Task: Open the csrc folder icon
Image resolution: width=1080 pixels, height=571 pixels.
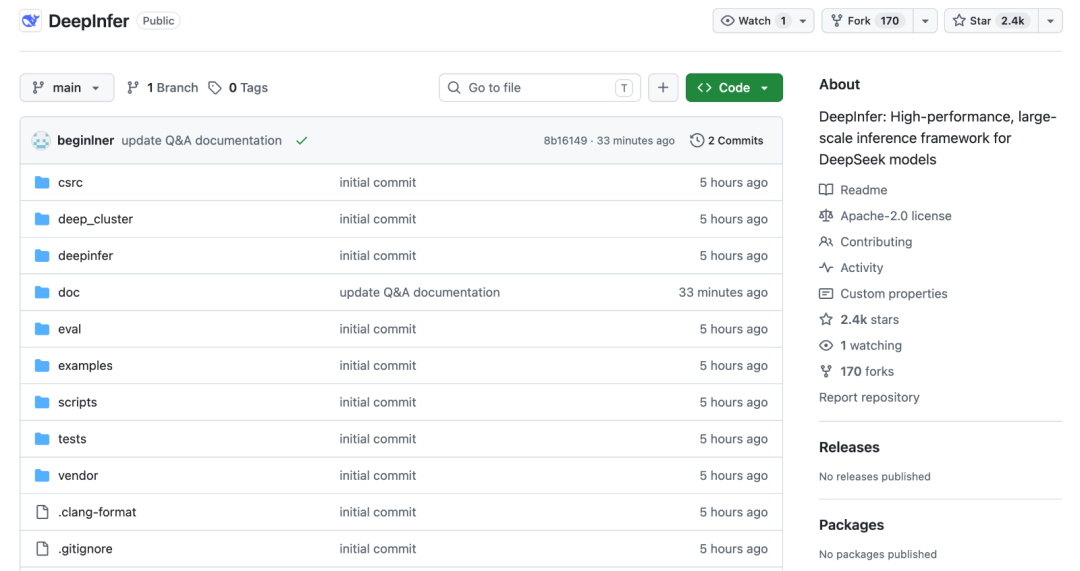Action: pyautogui.click(x=42, y=183)
